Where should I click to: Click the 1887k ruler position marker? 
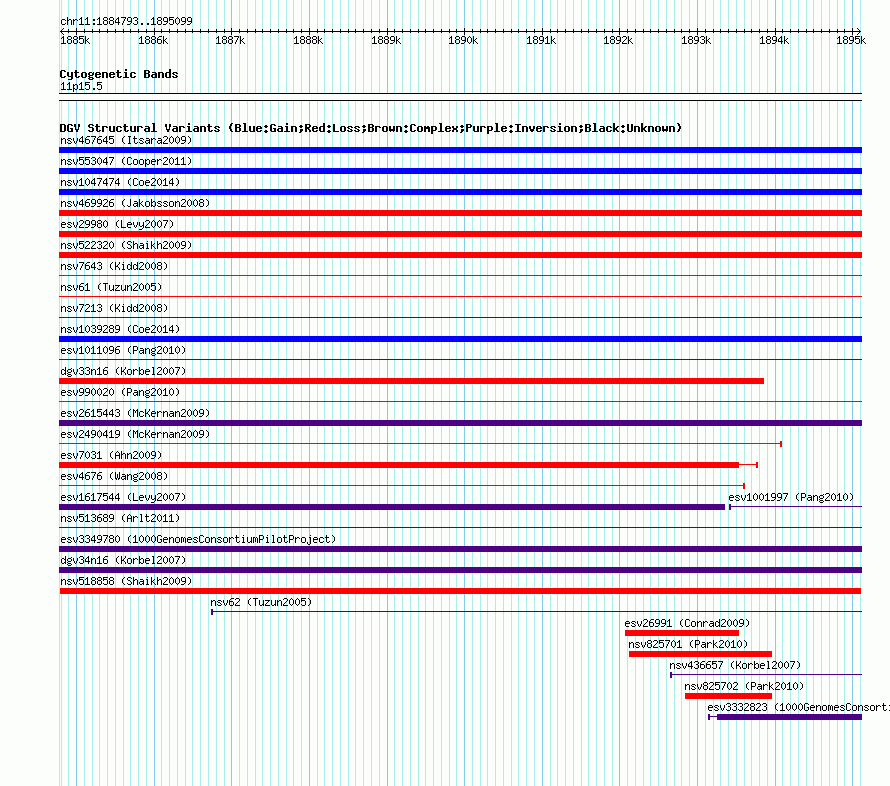click(x=230, y=40)
